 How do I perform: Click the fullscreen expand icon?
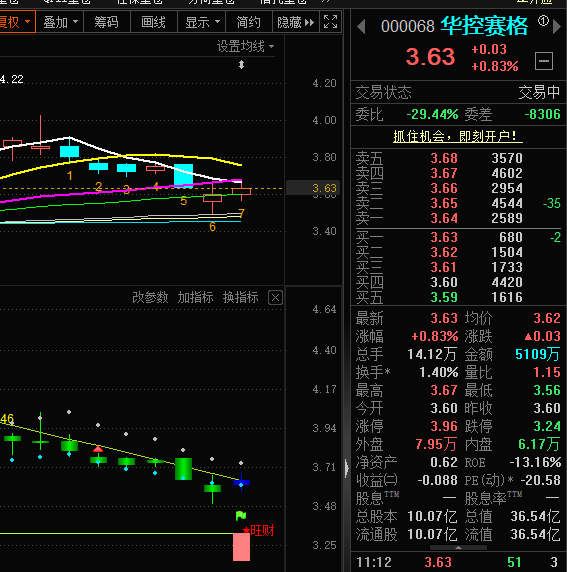[x=331, y=22]
